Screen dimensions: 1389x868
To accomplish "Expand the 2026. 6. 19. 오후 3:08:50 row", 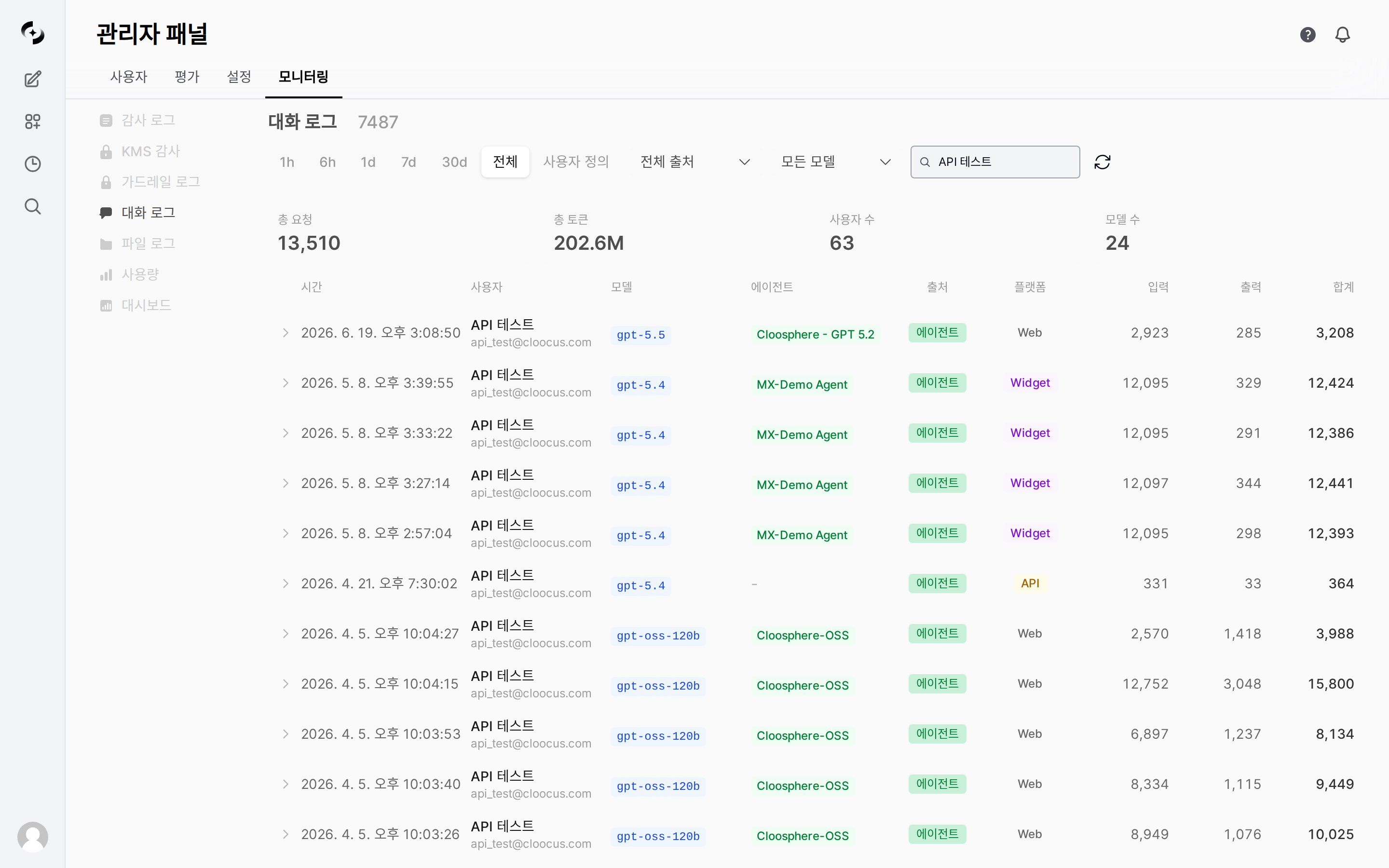I will click(285, 333).
